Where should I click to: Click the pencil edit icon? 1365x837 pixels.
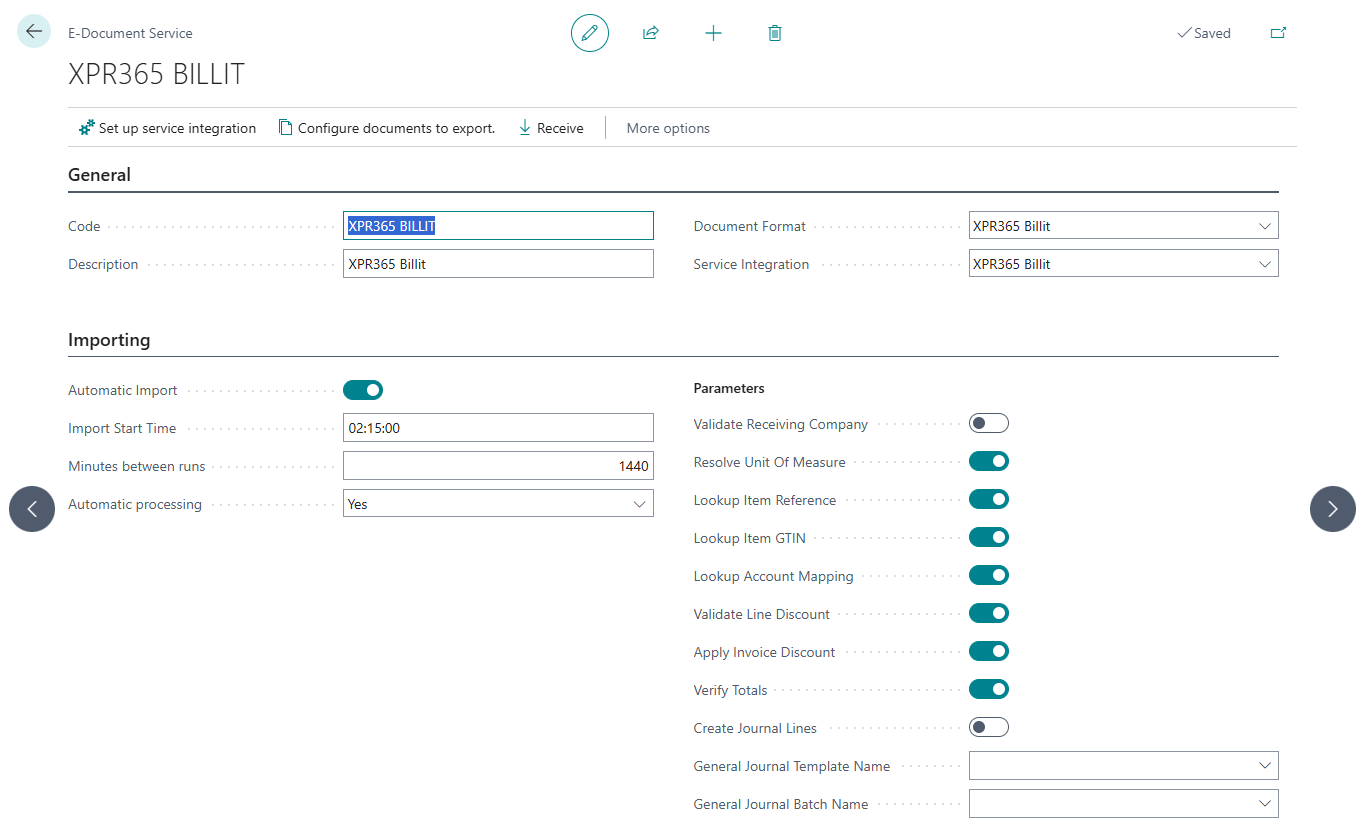(x=590, y=33)
